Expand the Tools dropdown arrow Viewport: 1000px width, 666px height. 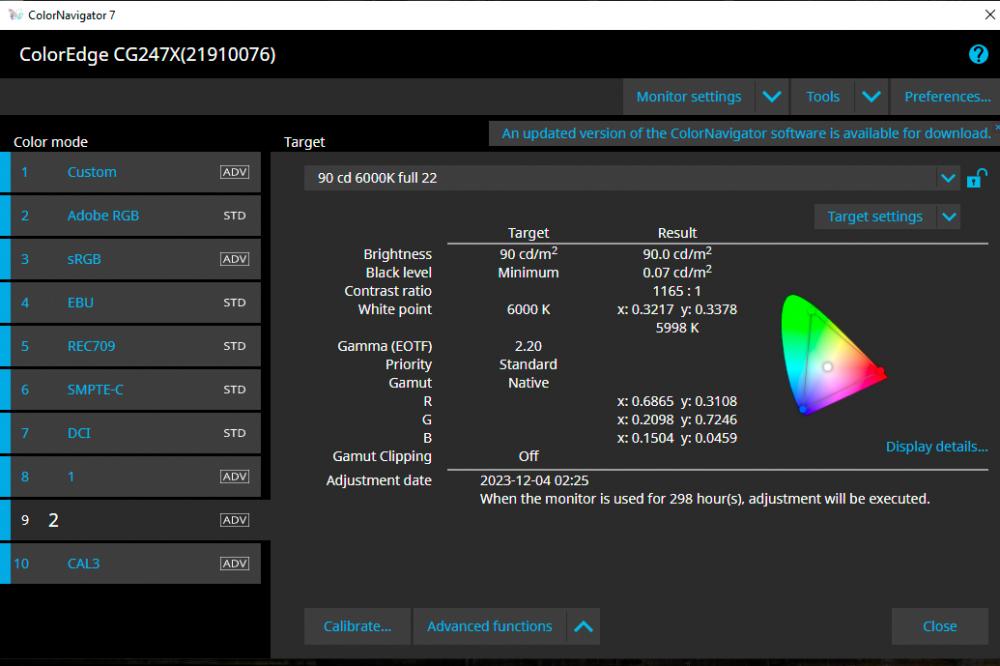(x=871, y=97)
